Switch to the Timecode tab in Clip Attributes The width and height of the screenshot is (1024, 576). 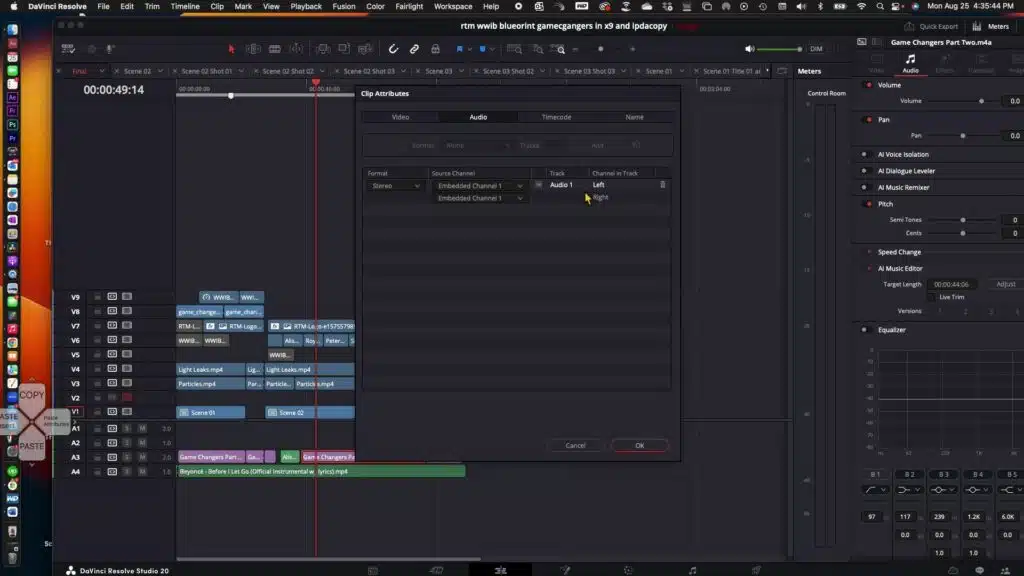557,116
